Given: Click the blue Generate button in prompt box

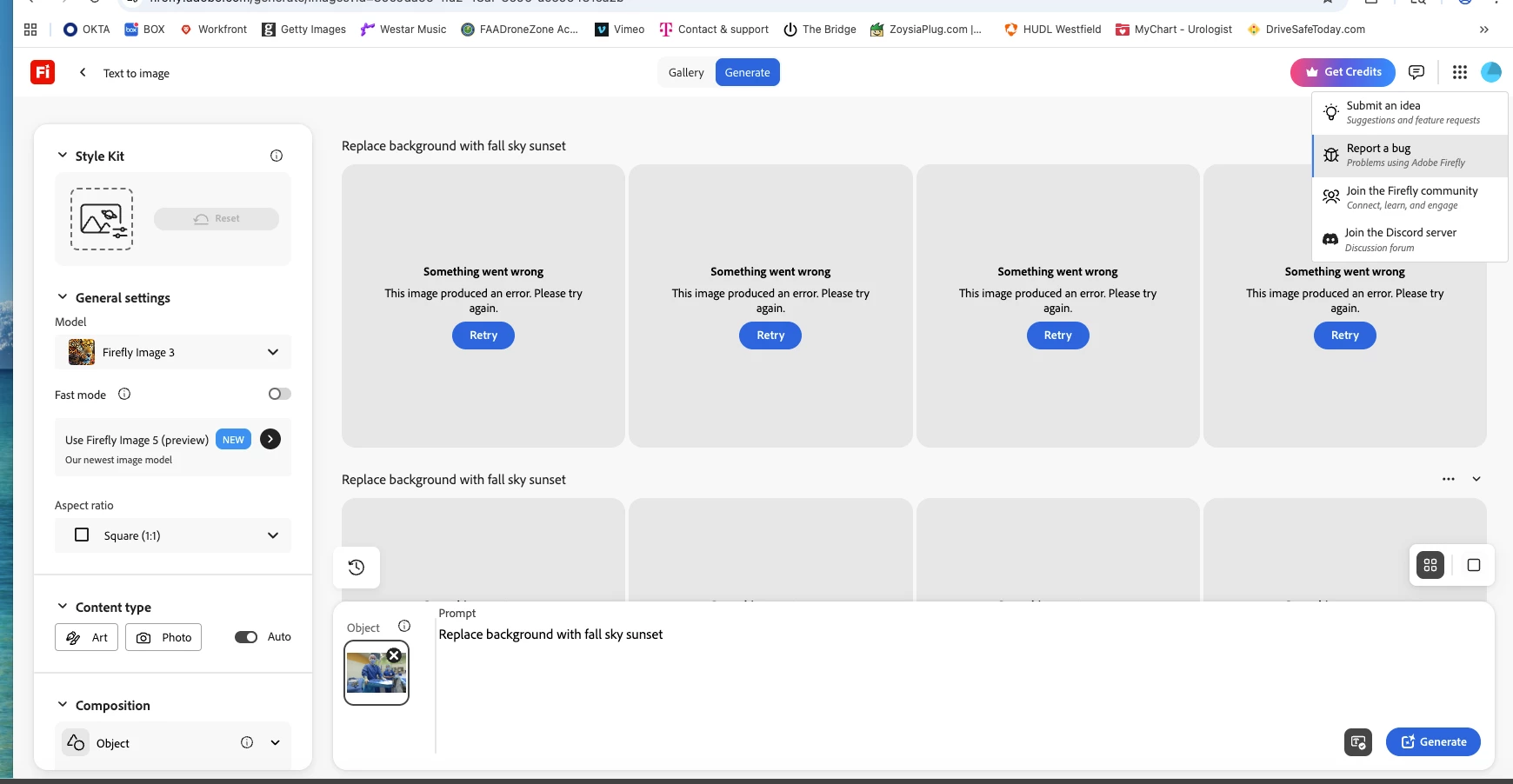Looking at the screenshot, I should pyautogui.click(x=1433, y=742).
